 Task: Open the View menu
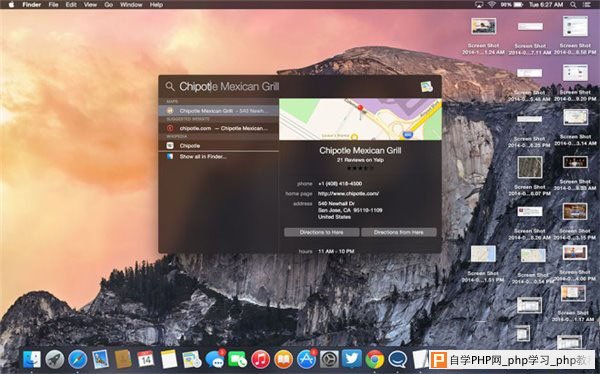click(x=90, y=5)
